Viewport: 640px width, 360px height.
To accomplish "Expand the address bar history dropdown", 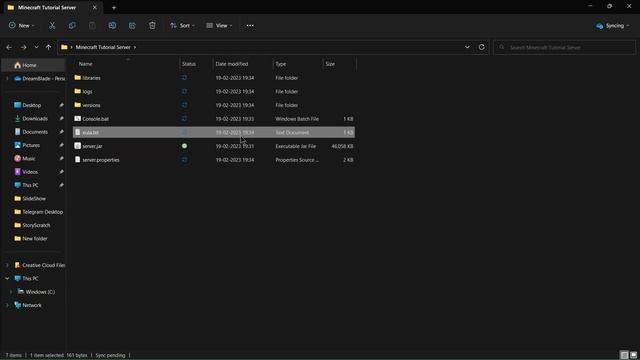I will click(467, 47).
